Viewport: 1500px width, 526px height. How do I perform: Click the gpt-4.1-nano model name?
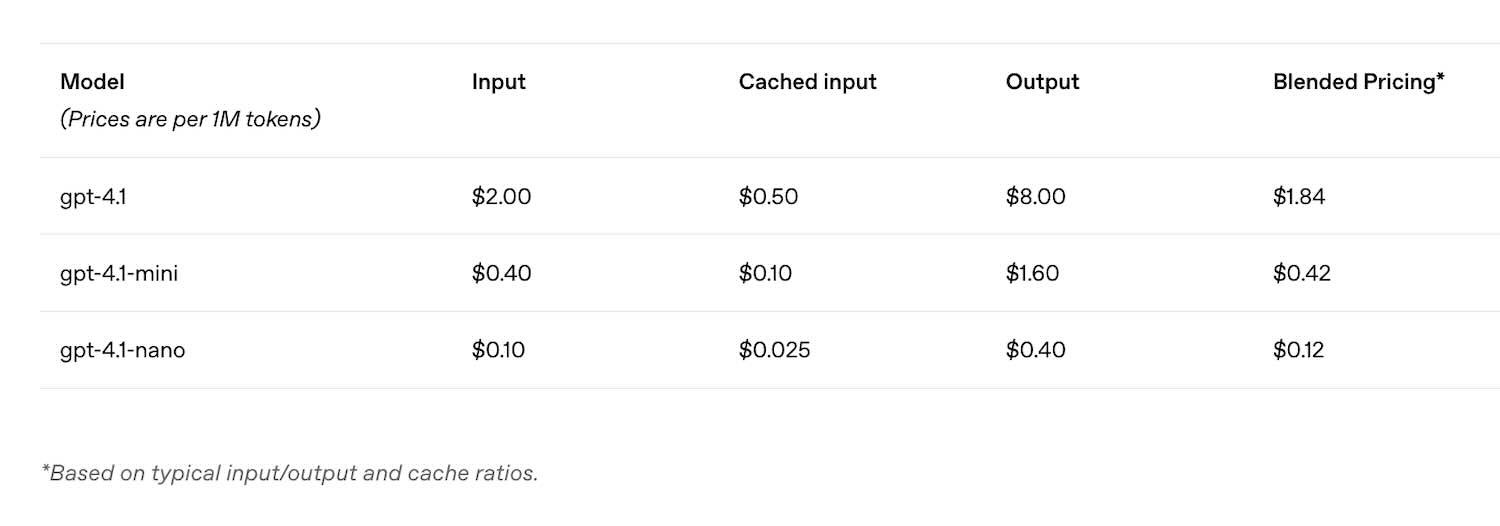tap(122, 350)
